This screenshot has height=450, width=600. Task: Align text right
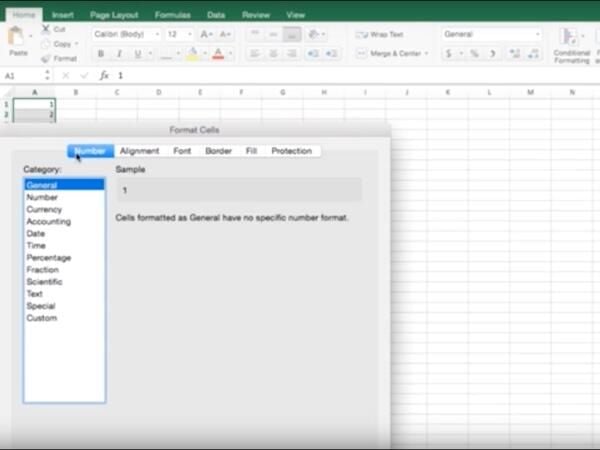coord(292,54)
